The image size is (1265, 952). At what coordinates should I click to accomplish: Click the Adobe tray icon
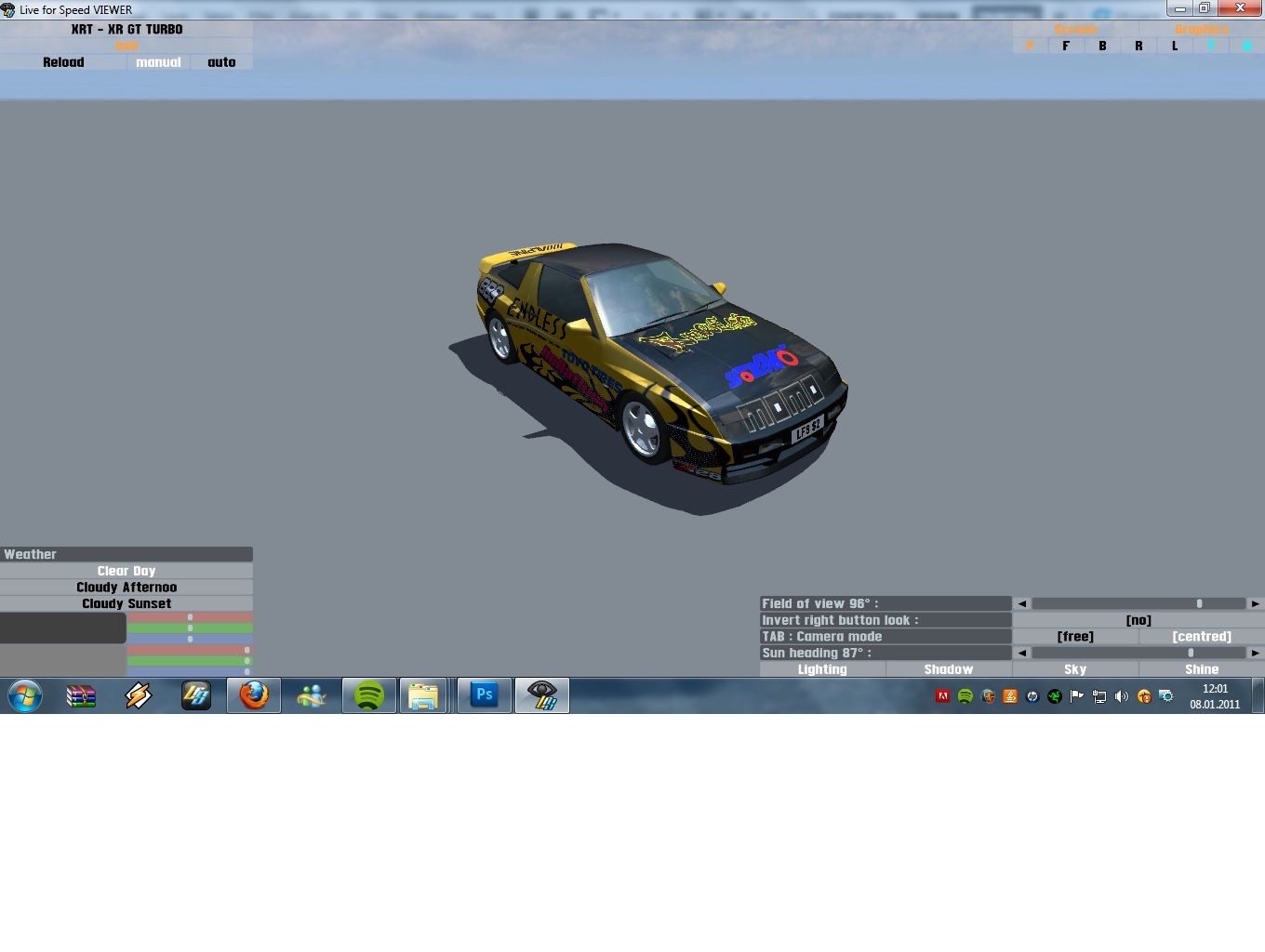coord(943,696)
